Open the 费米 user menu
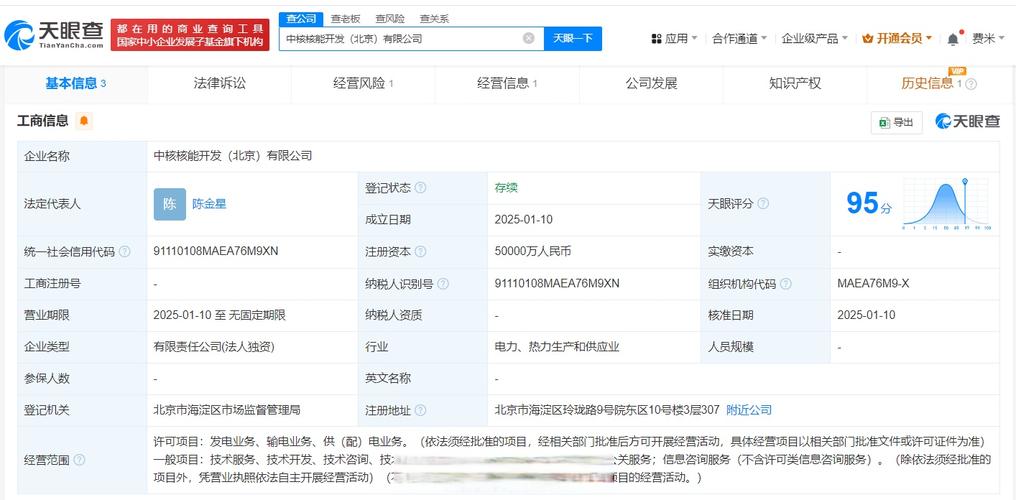This screenshot has height=500, width=1016. [x=988, y=38]
